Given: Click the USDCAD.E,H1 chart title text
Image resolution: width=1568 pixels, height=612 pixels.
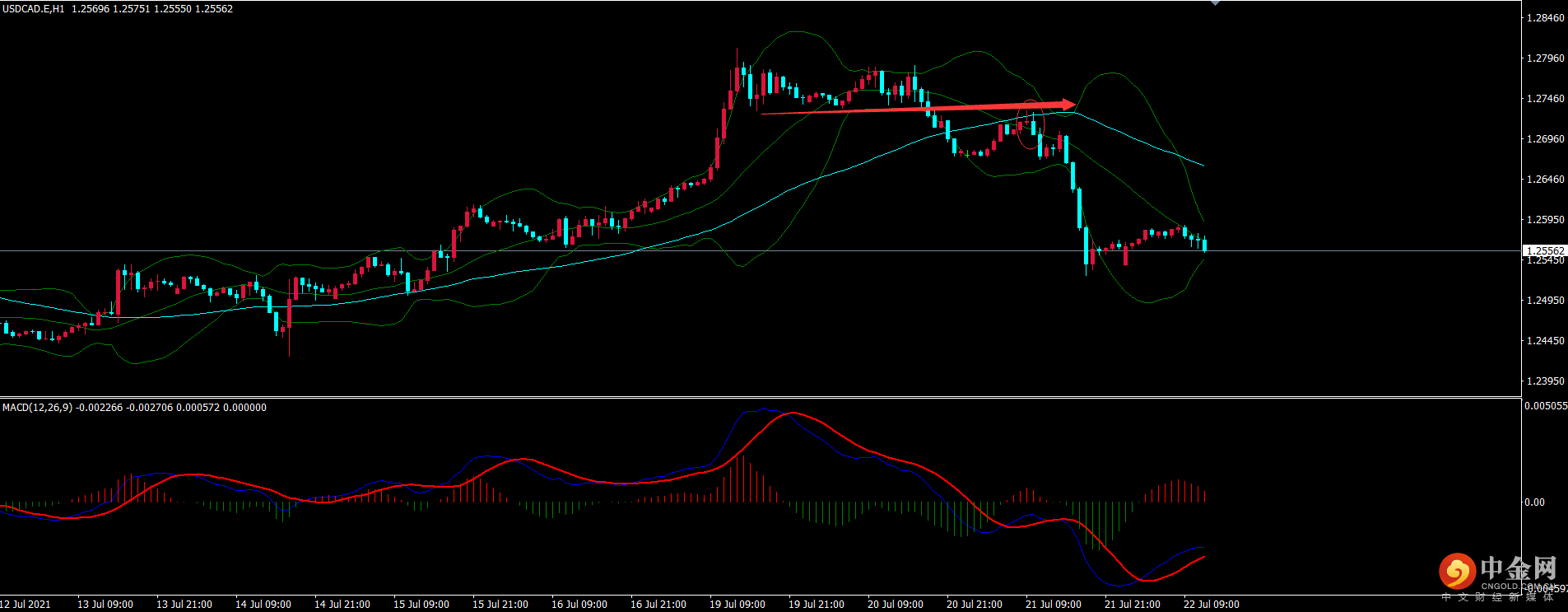Looking at the screenshot, I should 34,9.
